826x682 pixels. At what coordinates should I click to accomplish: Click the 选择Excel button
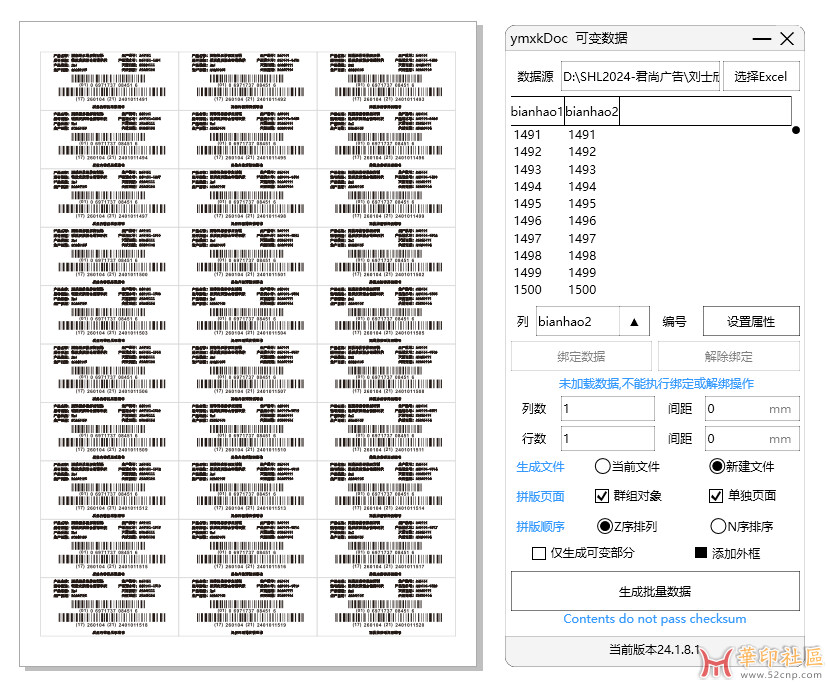point(761,76)
